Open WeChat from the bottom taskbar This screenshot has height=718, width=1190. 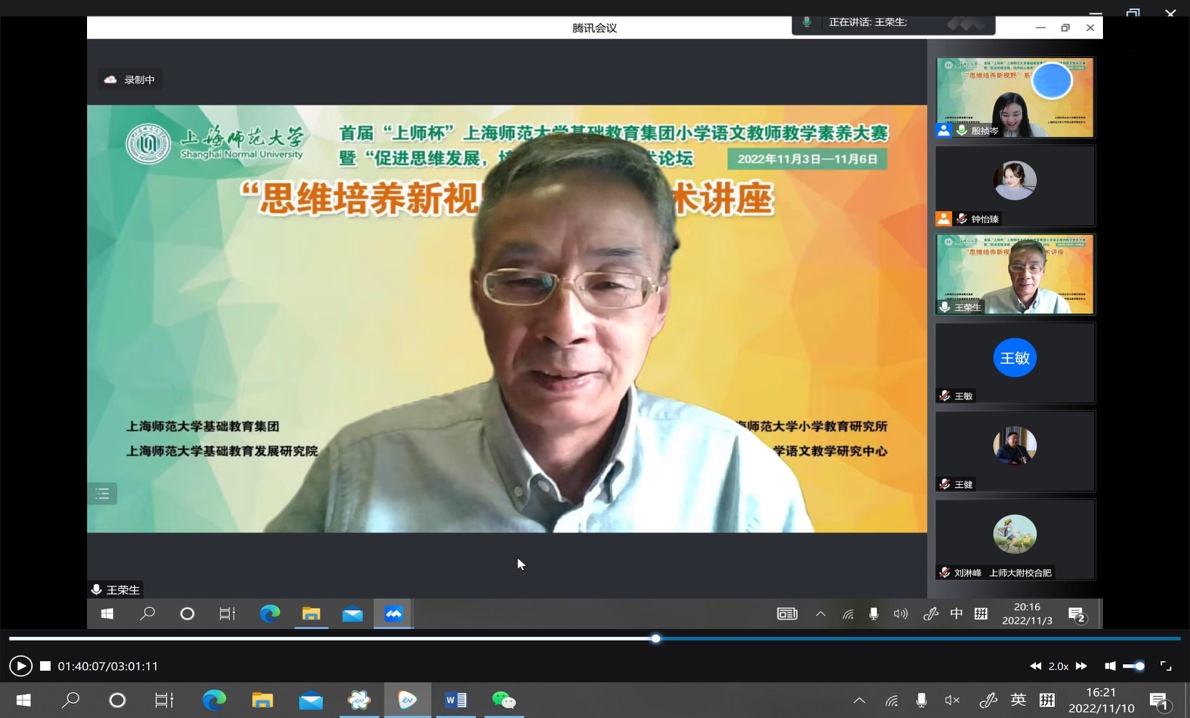pyautogui.click(x=504, y=700)
